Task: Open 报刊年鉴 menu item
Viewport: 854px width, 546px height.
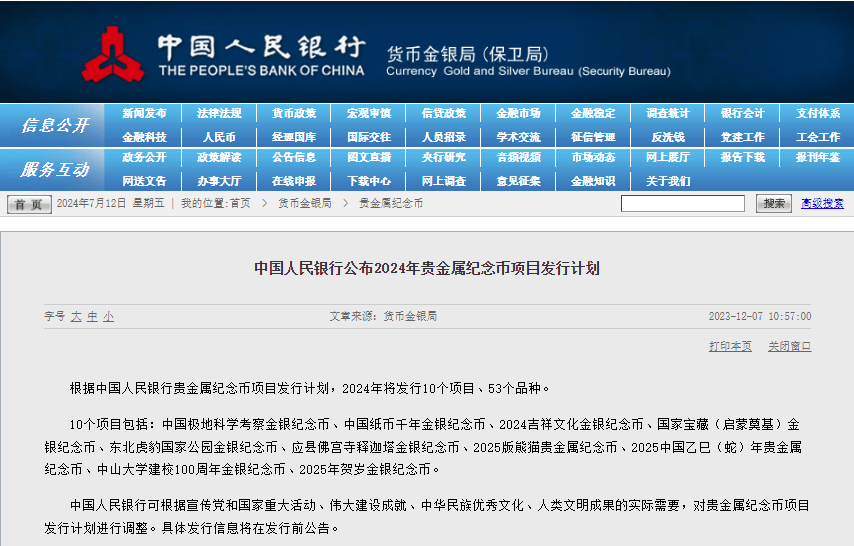Action: 818,157
